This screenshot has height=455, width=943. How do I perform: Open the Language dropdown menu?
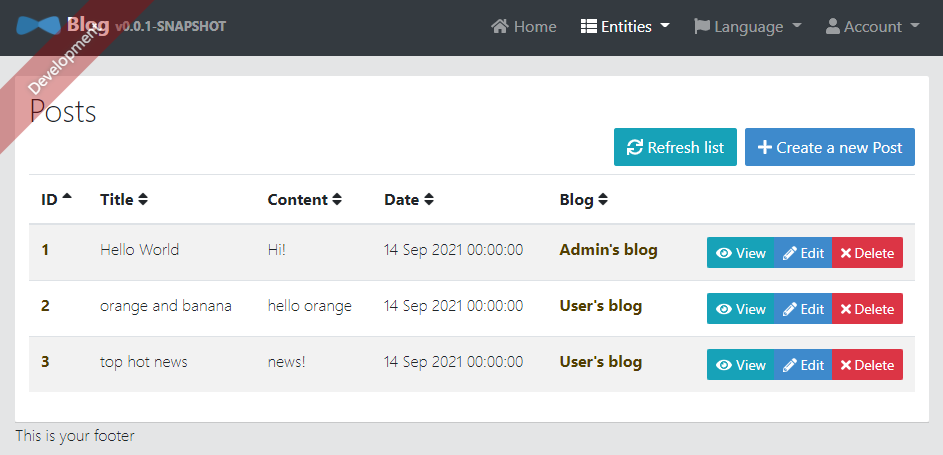[748, 26]
